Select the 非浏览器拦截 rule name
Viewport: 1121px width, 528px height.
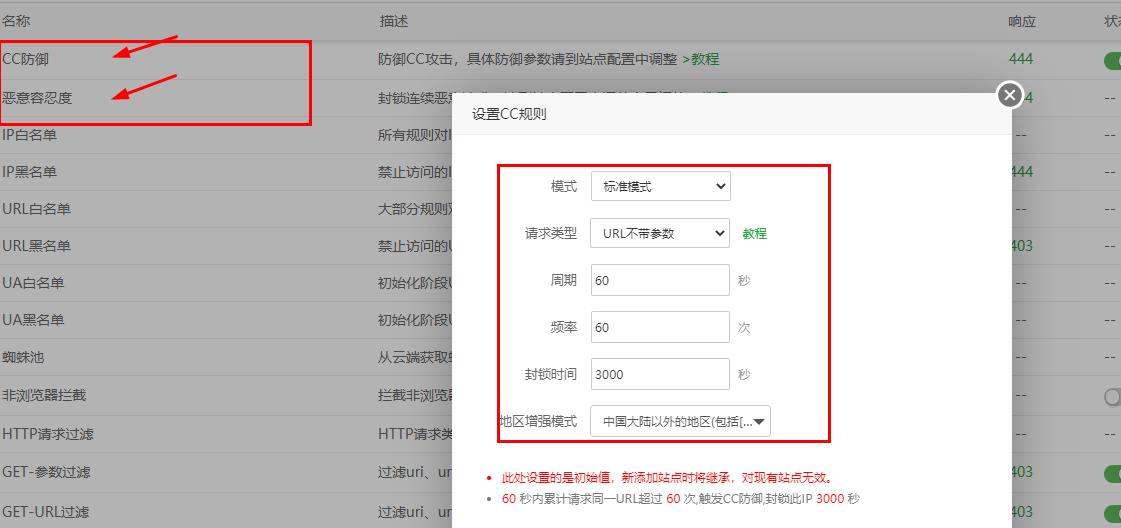click(x=44, y=394)
